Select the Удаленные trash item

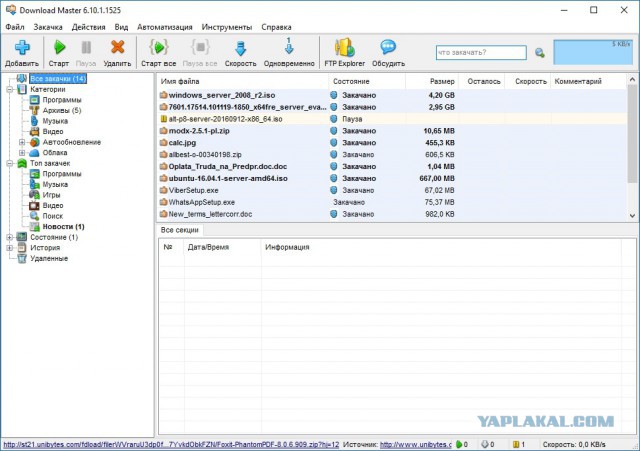pos(49,259)
